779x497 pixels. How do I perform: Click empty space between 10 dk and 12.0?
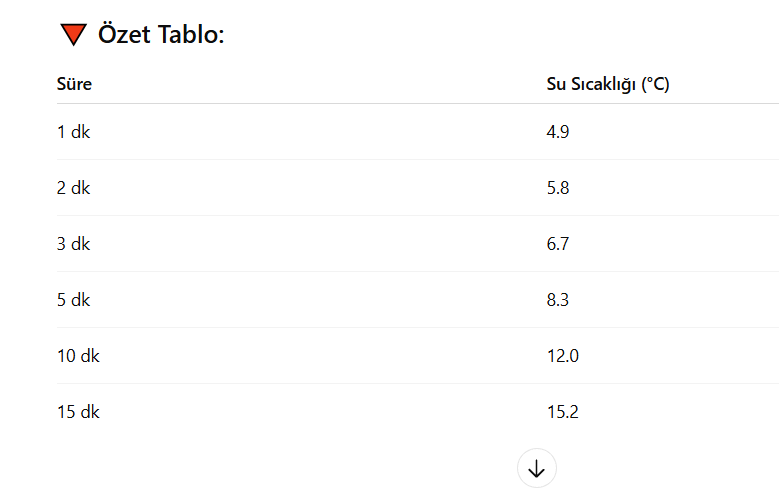(x=323, y=356)
